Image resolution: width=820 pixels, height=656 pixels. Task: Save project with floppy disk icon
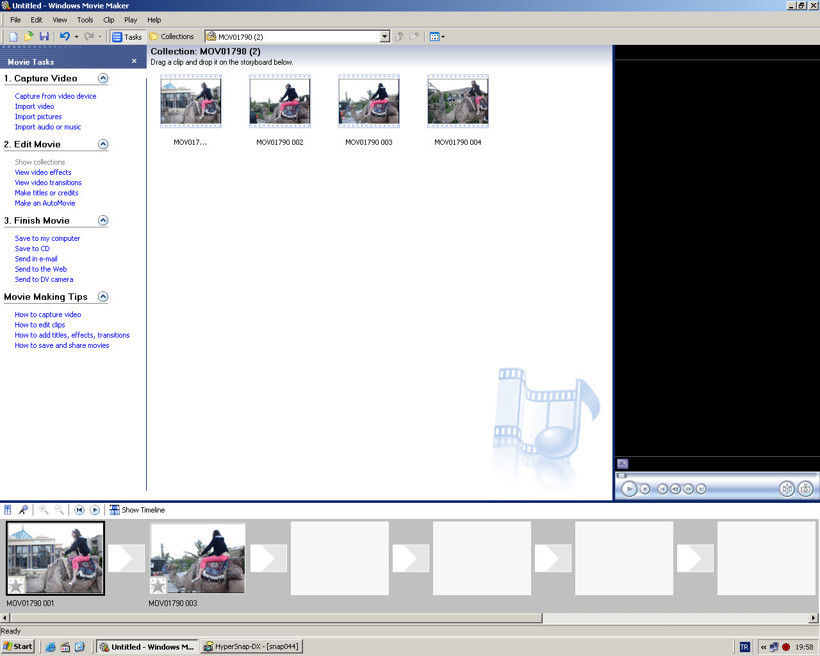[x=44, y=37]
